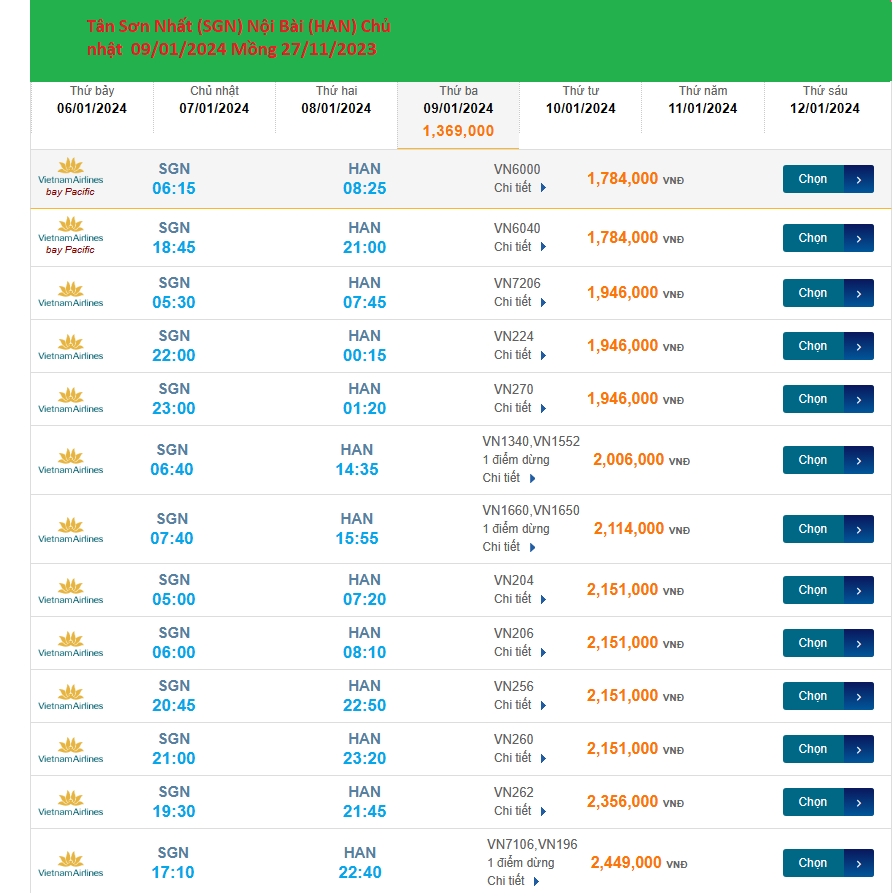
Task: Open Chi tiết for flight VN7106,VN196
Action: (513, 881)
